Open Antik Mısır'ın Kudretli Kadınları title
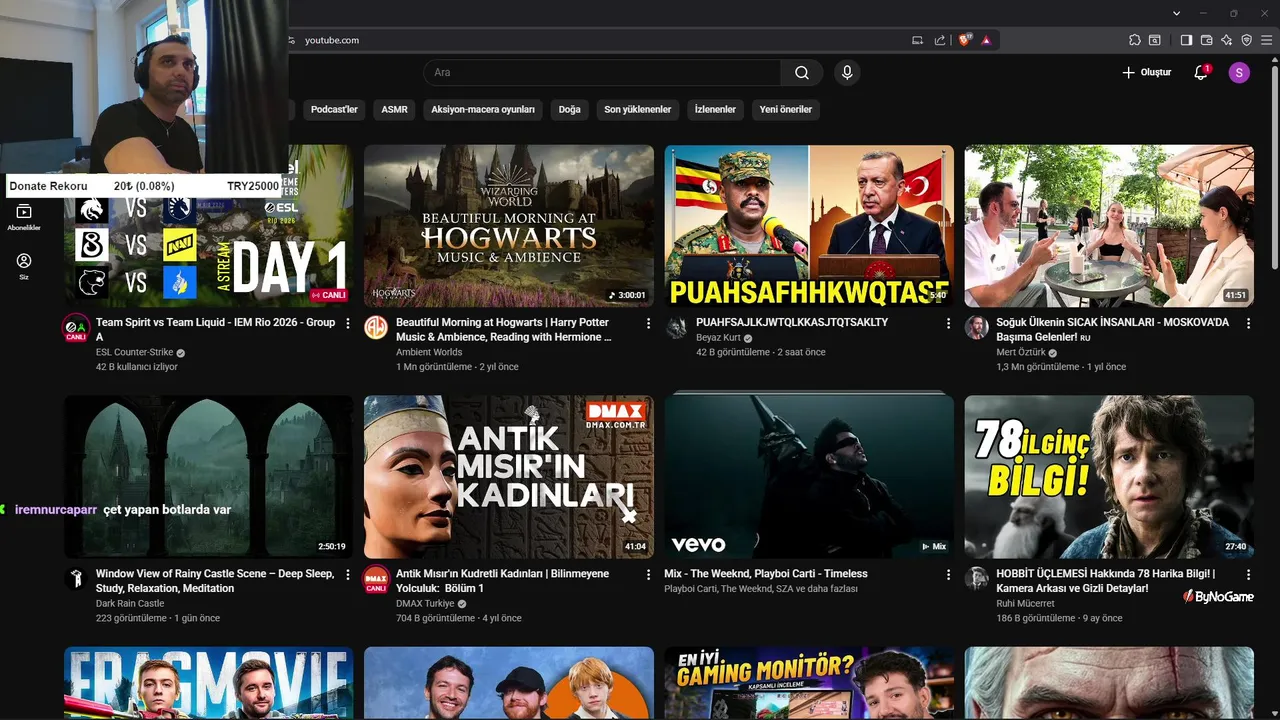Screen dimensions: 1280x720 [x=502, y=580]
